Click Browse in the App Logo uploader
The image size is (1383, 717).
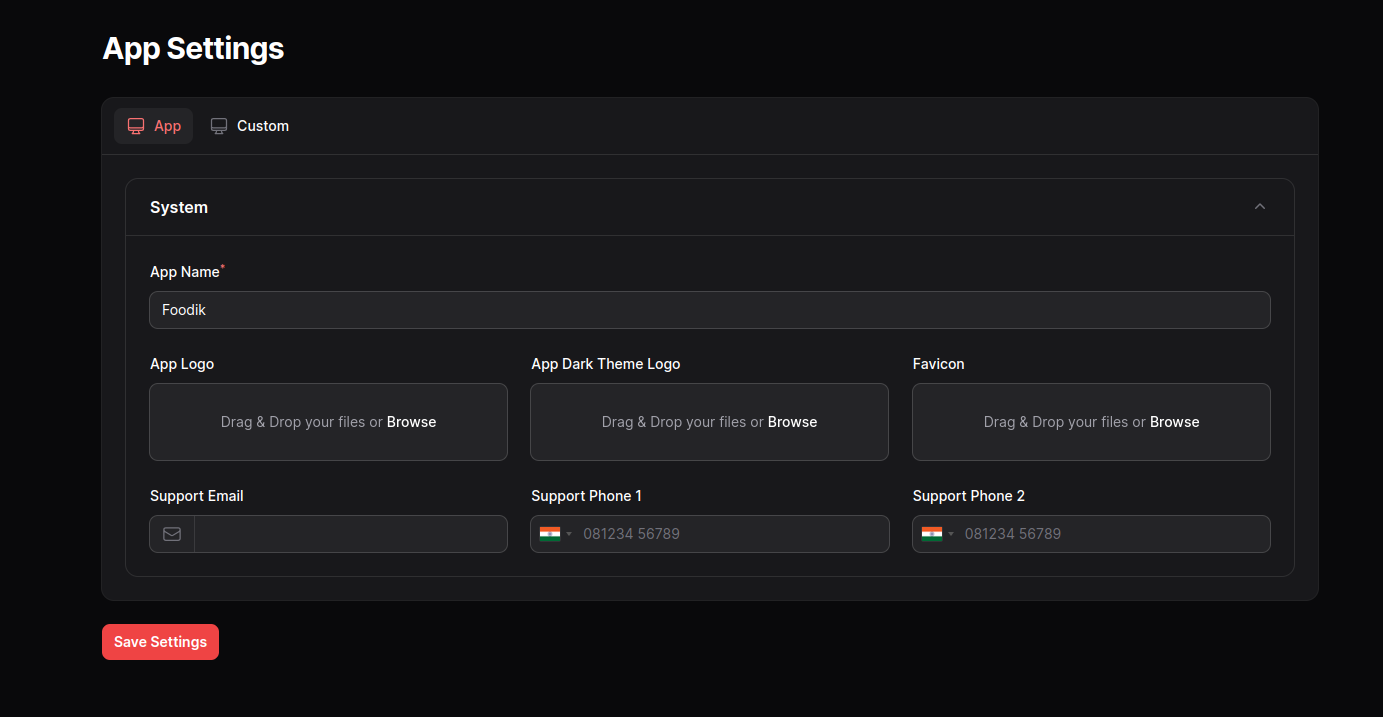tap(412, 421)
